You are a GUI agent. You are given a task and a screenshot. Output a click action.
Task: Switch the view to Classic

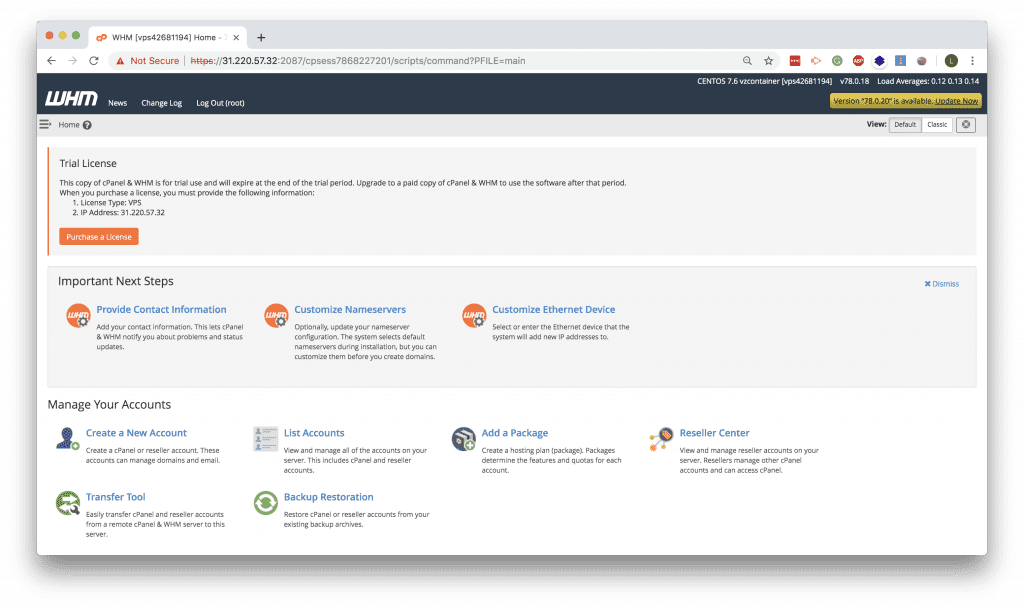[937, 124]
